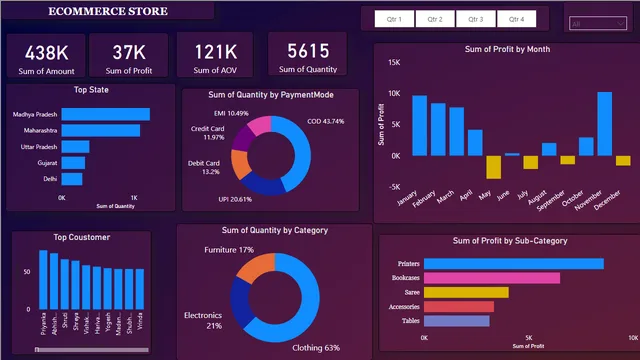Click the yellow December negative bar
Screen dimensions: 640x360
pyautogui.click(x=623, y=161)
